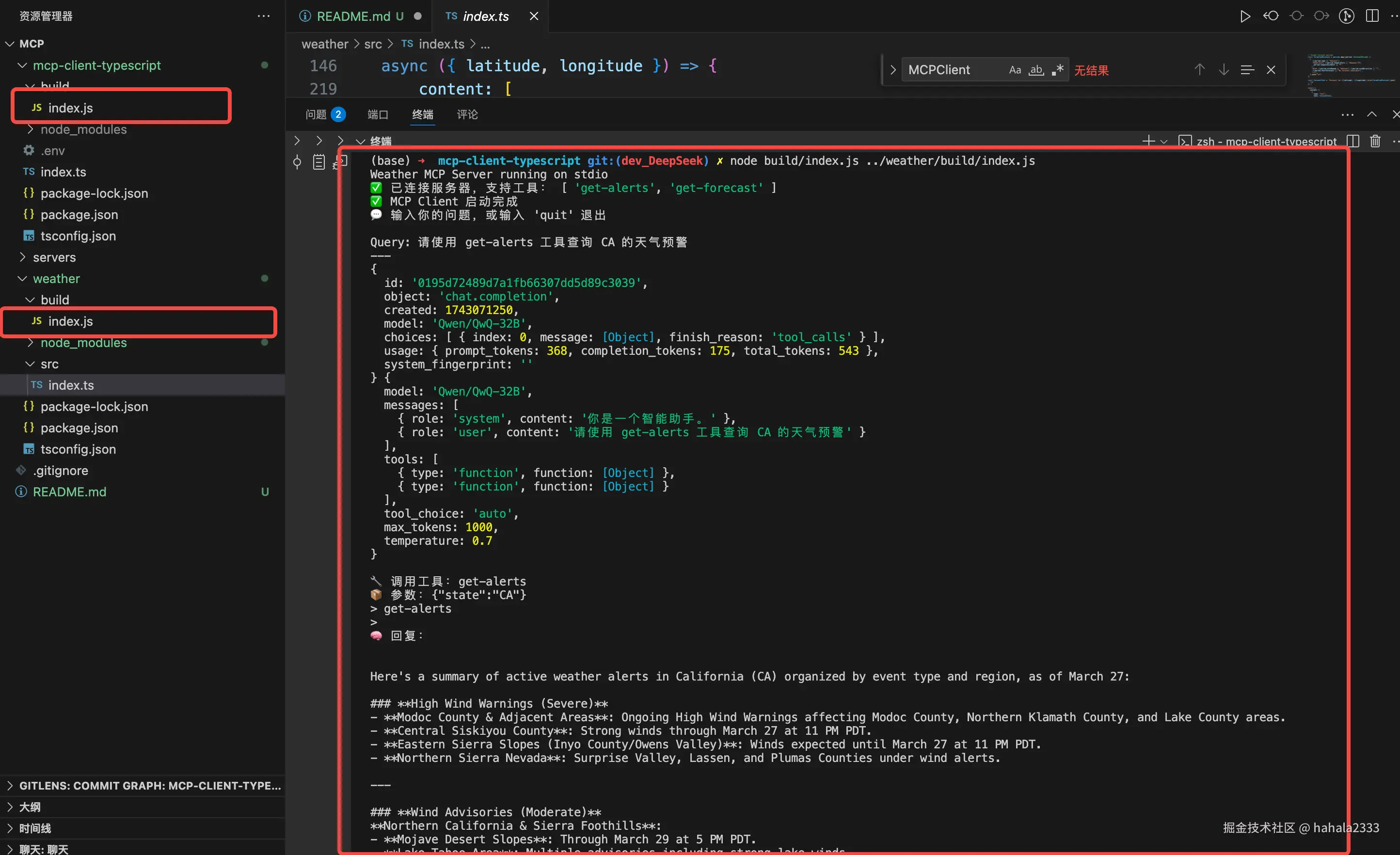Screen dimensions: 1400x855
Task: Switch to the 问题 problems tab
Action: point(316,114)
